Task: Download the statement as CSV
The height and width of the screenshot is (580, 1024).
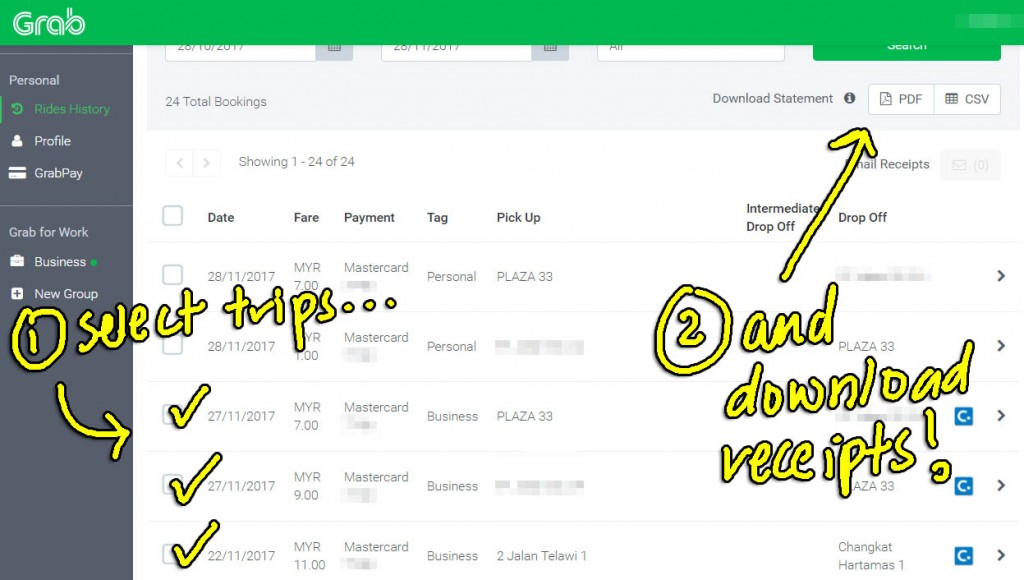Action: (966, 98)
